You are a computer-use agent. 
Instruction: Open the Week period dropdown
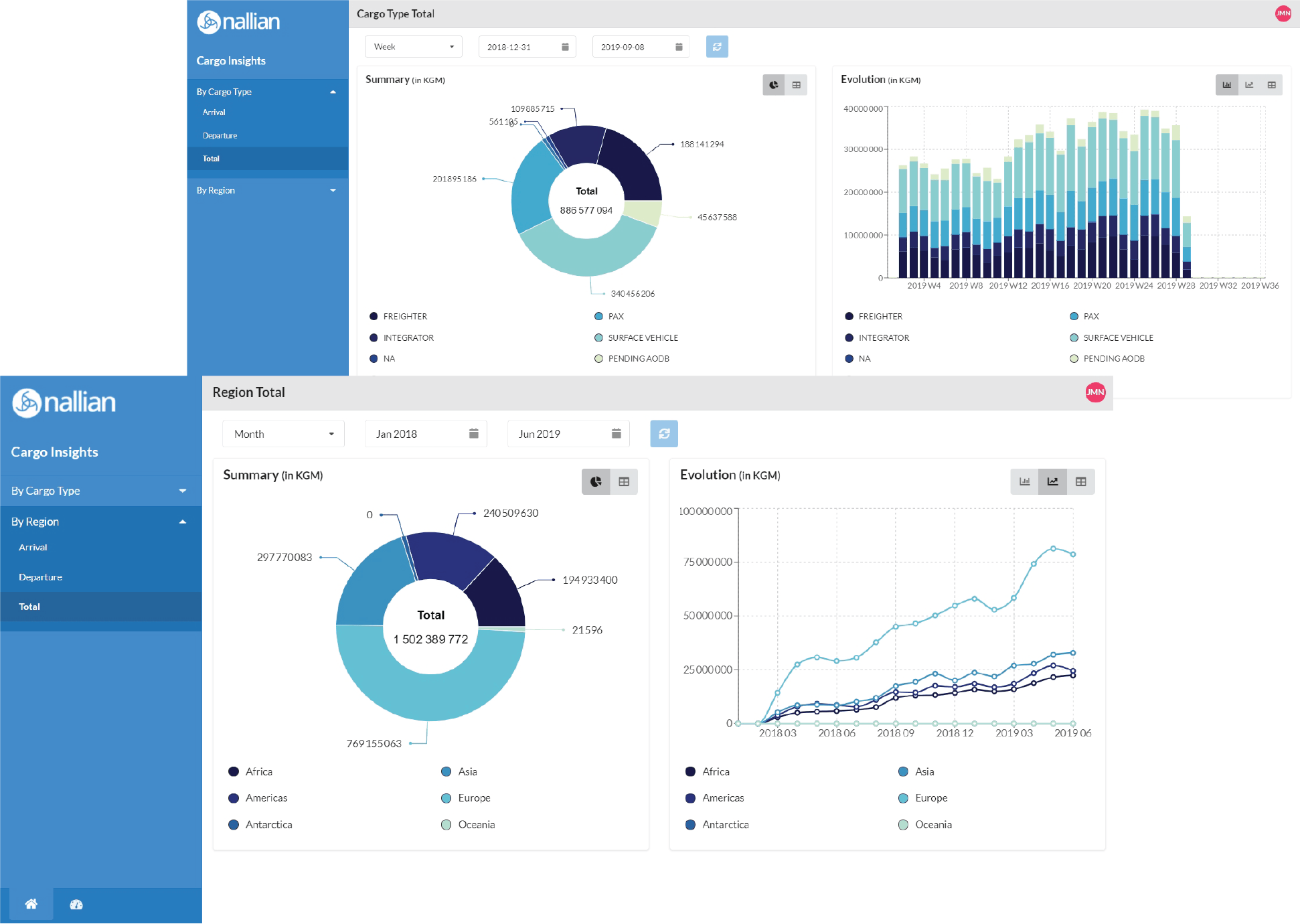(413, 47)
